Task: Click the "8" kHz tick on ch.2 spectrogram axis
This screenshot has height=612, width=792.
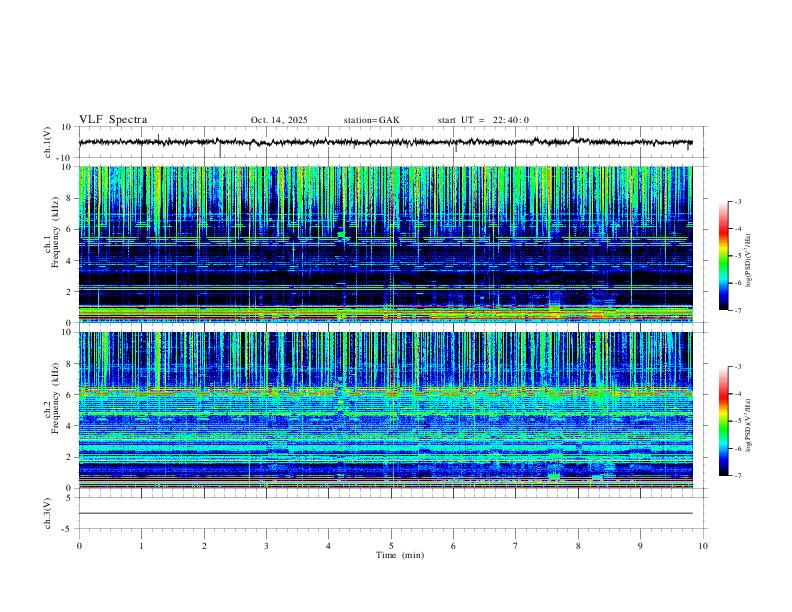Action: click(69, 364)
